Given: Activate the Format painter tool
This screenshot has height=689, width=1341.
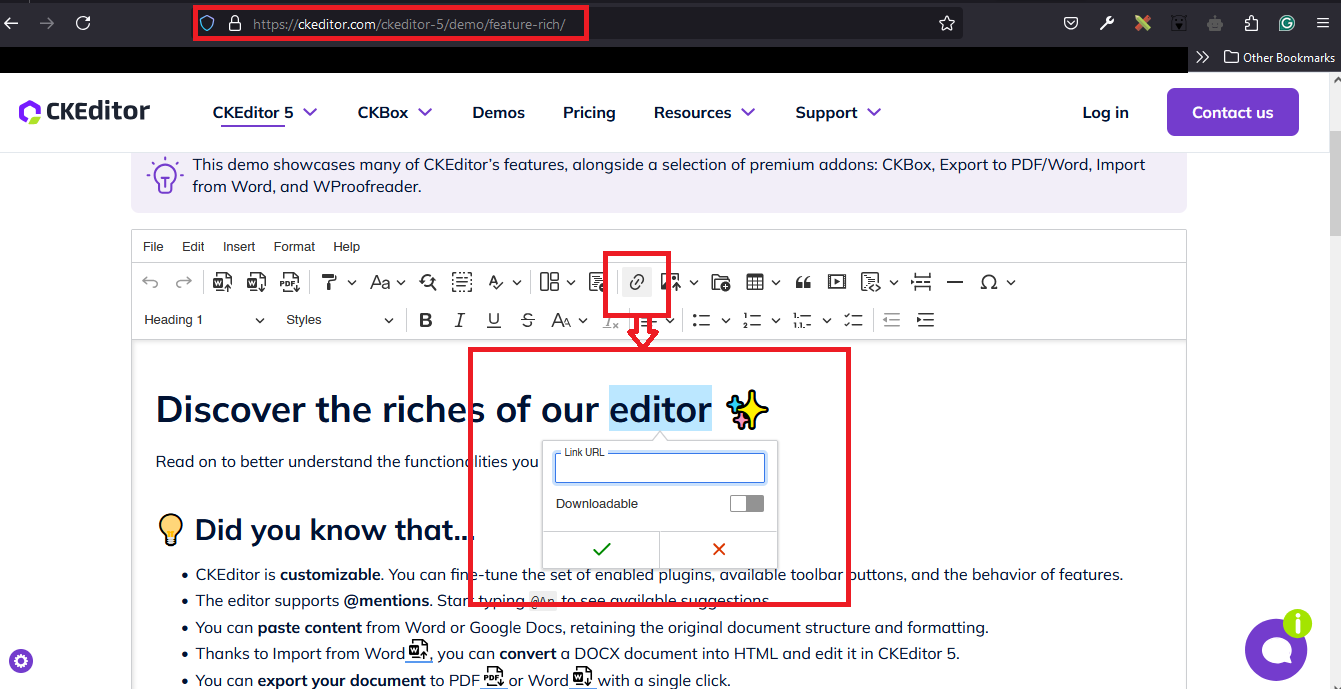Looking at the screenshot, I should coord(329,283).
